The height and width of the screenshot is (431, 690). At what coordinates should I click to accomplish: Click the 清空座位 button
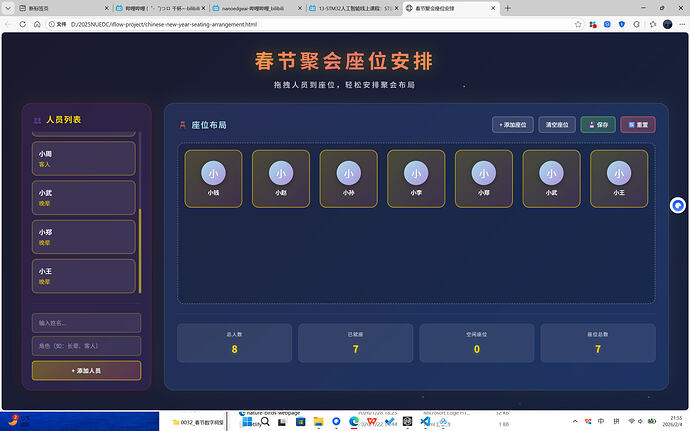[557, 125]
